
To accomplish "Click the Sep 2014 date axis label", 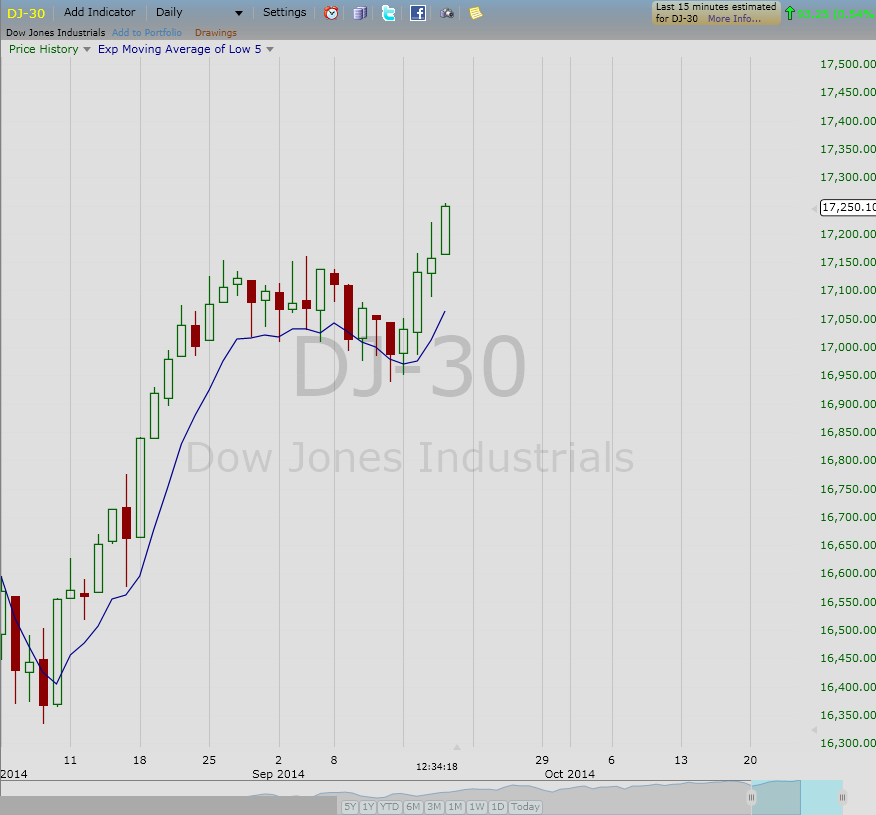I will tap(278, 774).
